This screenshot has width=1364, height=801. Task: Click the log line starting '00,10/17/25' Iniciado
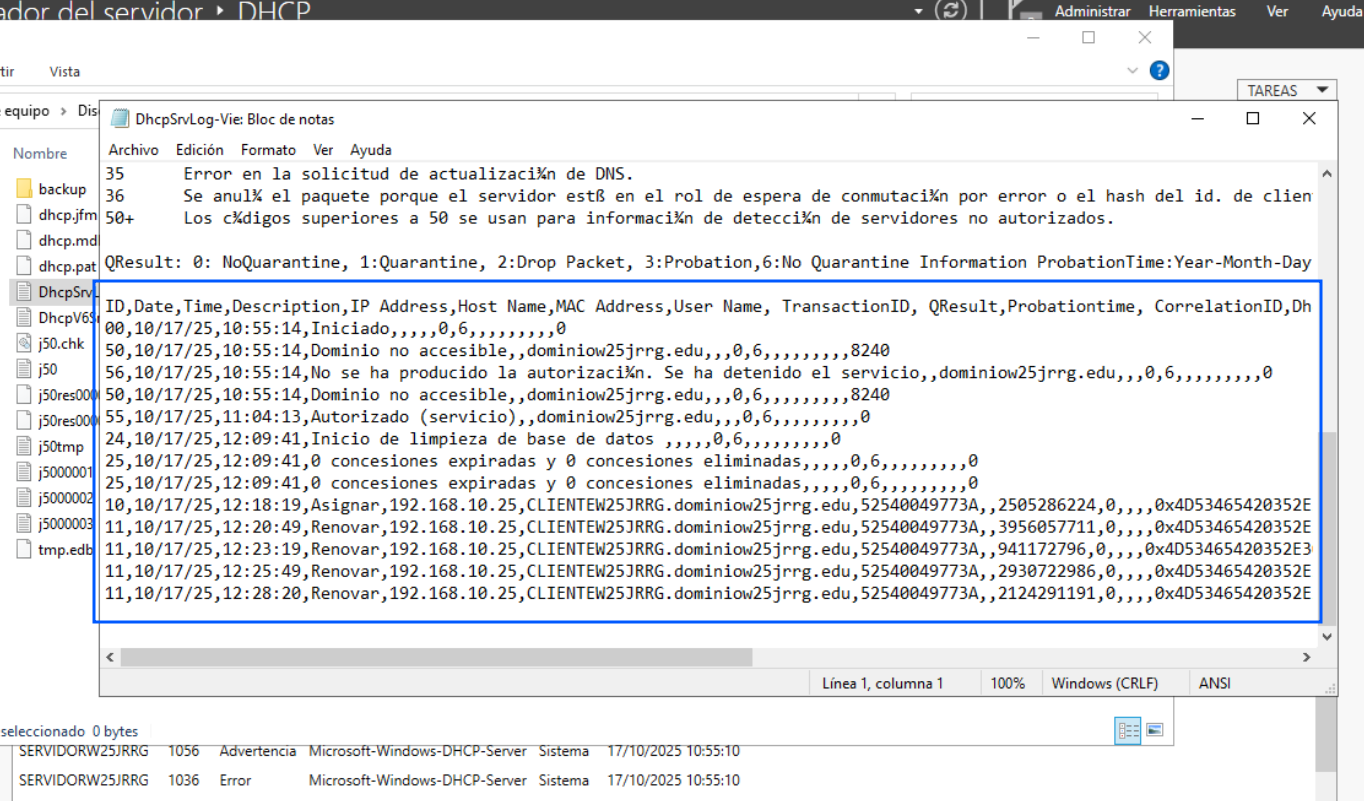pos(335,328)
